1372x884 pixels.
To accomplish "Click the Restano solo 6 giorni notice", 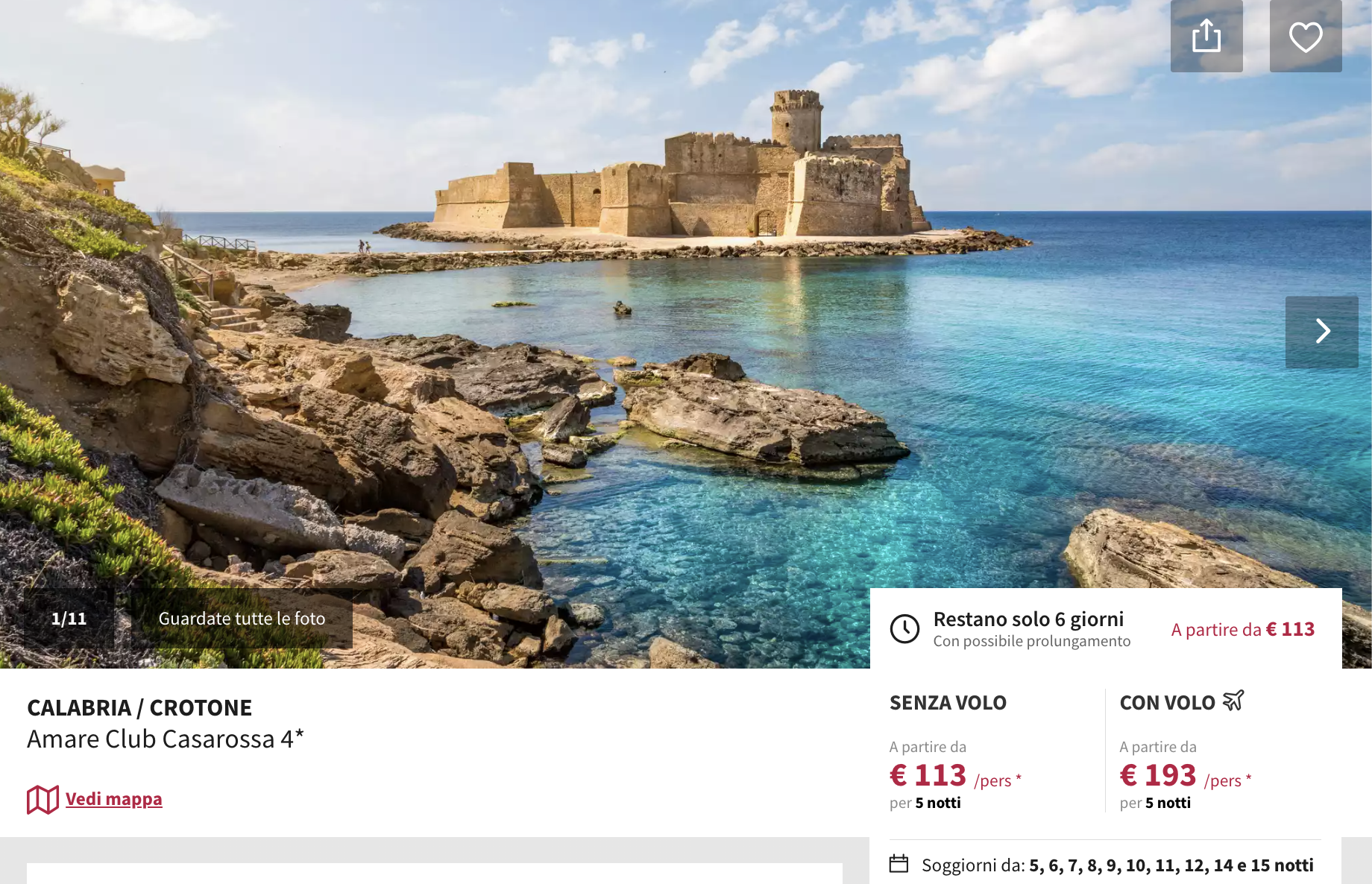I will click(x=1028, y=619).
